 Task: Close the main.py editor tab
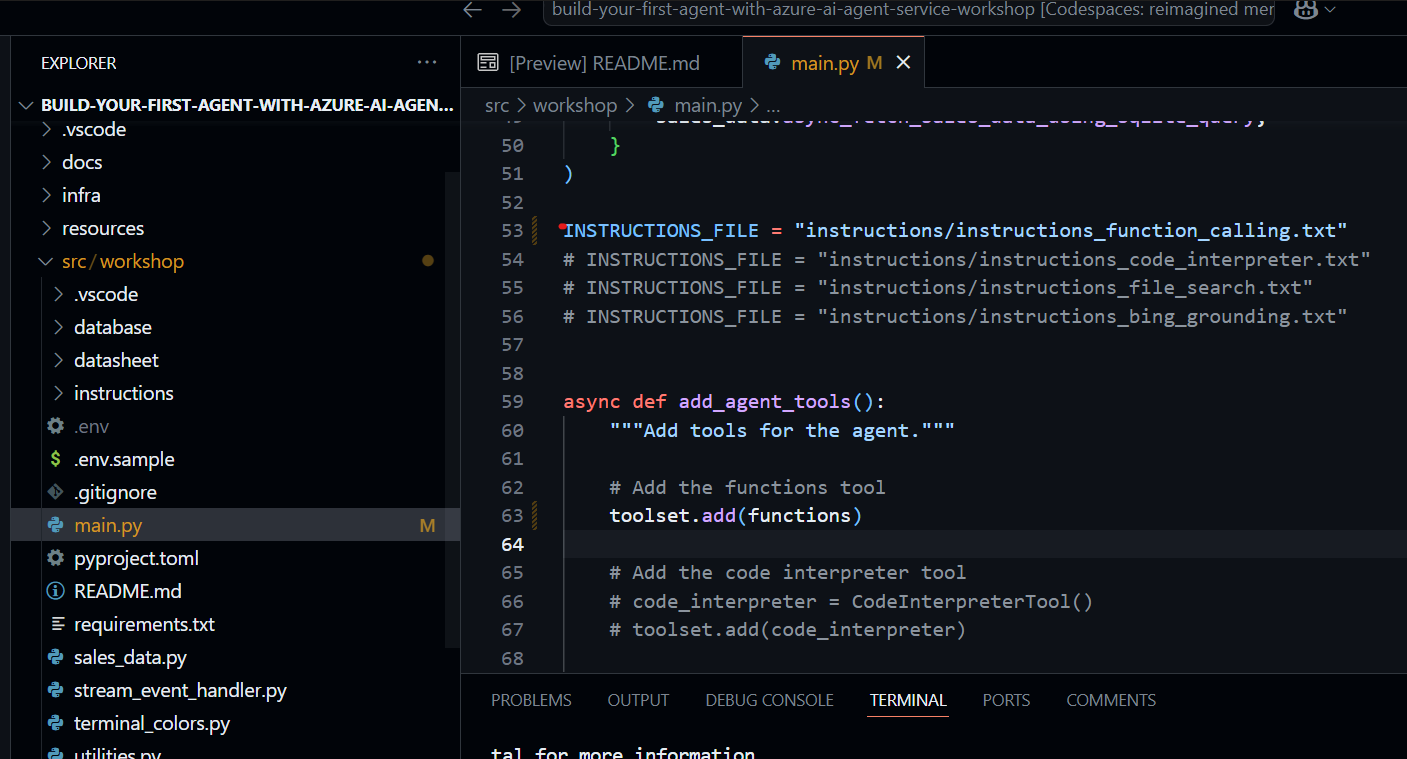903,63
